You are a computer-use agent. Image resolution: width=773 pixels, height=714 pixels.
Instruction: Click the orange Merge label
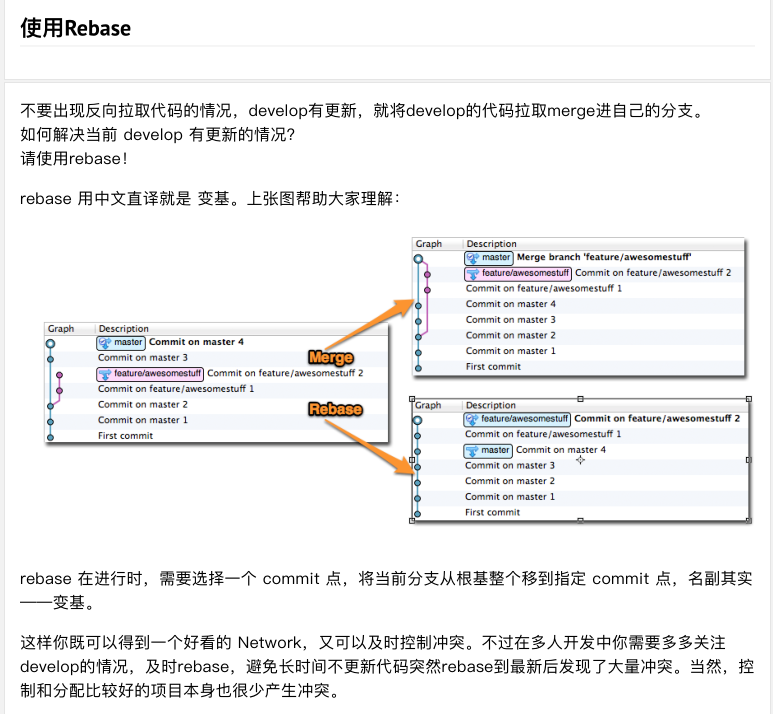pos(331,357)
